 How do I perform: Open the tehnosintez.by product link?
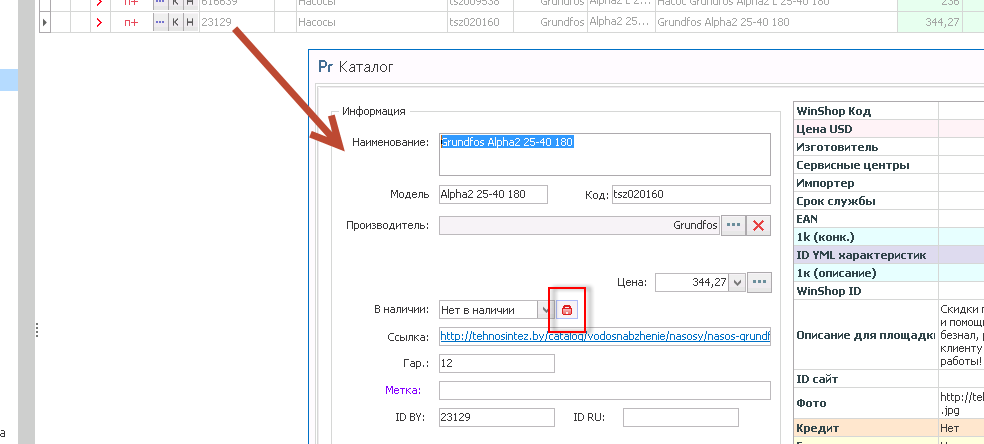pos(605,336)
